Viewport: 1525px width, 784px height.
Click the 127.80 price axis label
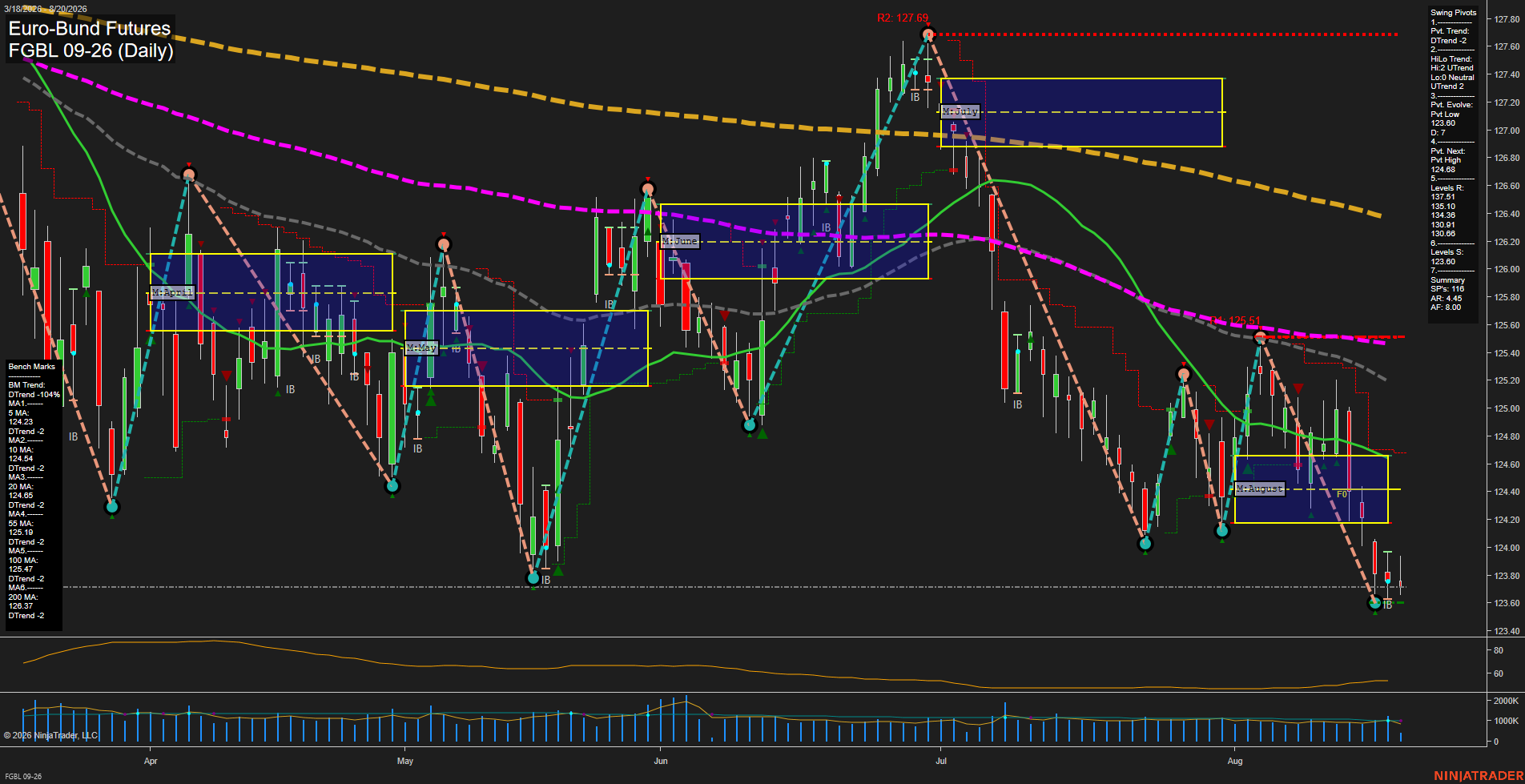point(1507,19)
